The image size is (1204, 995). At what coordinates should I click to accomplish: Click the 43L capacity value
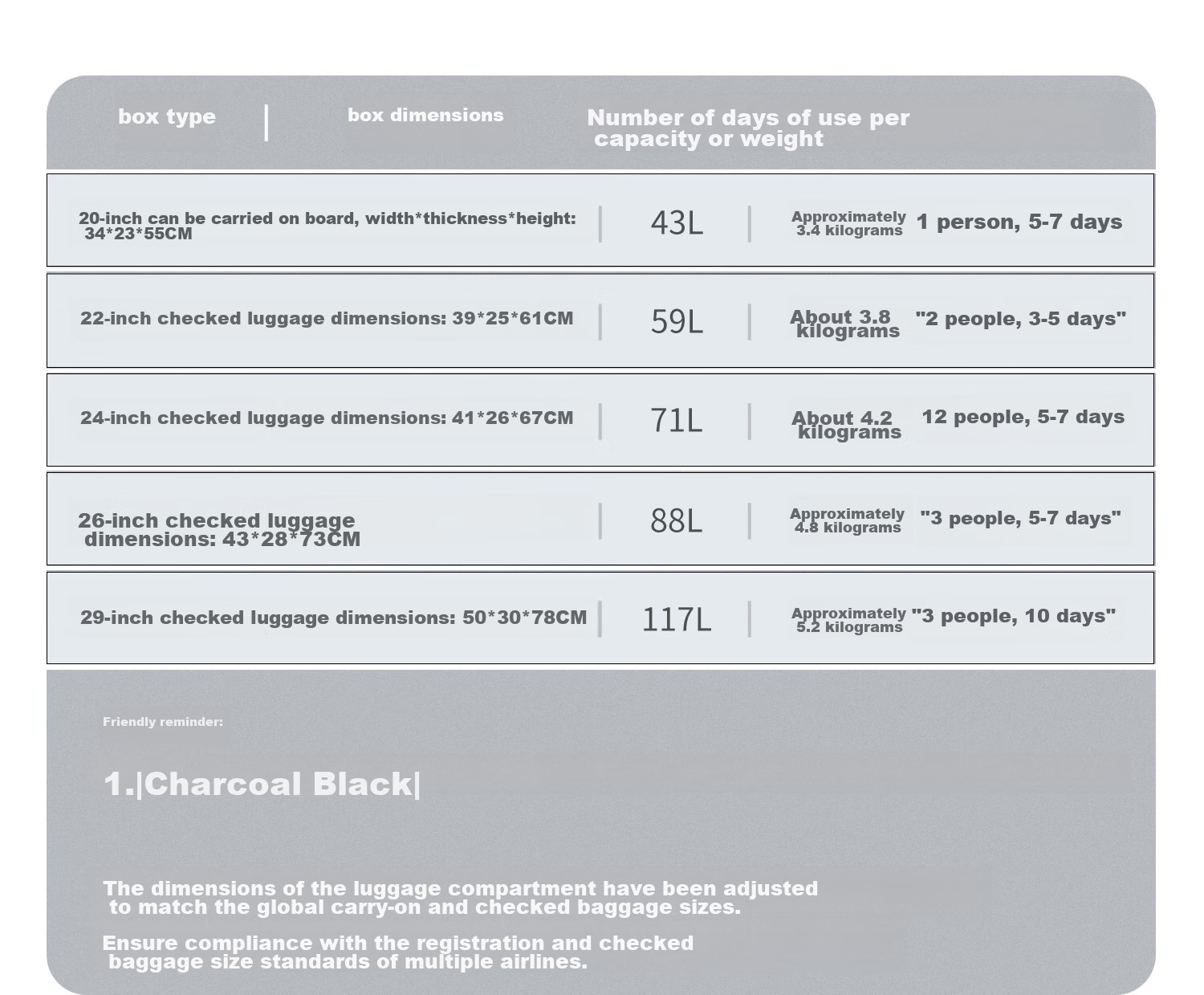[677, 222]
